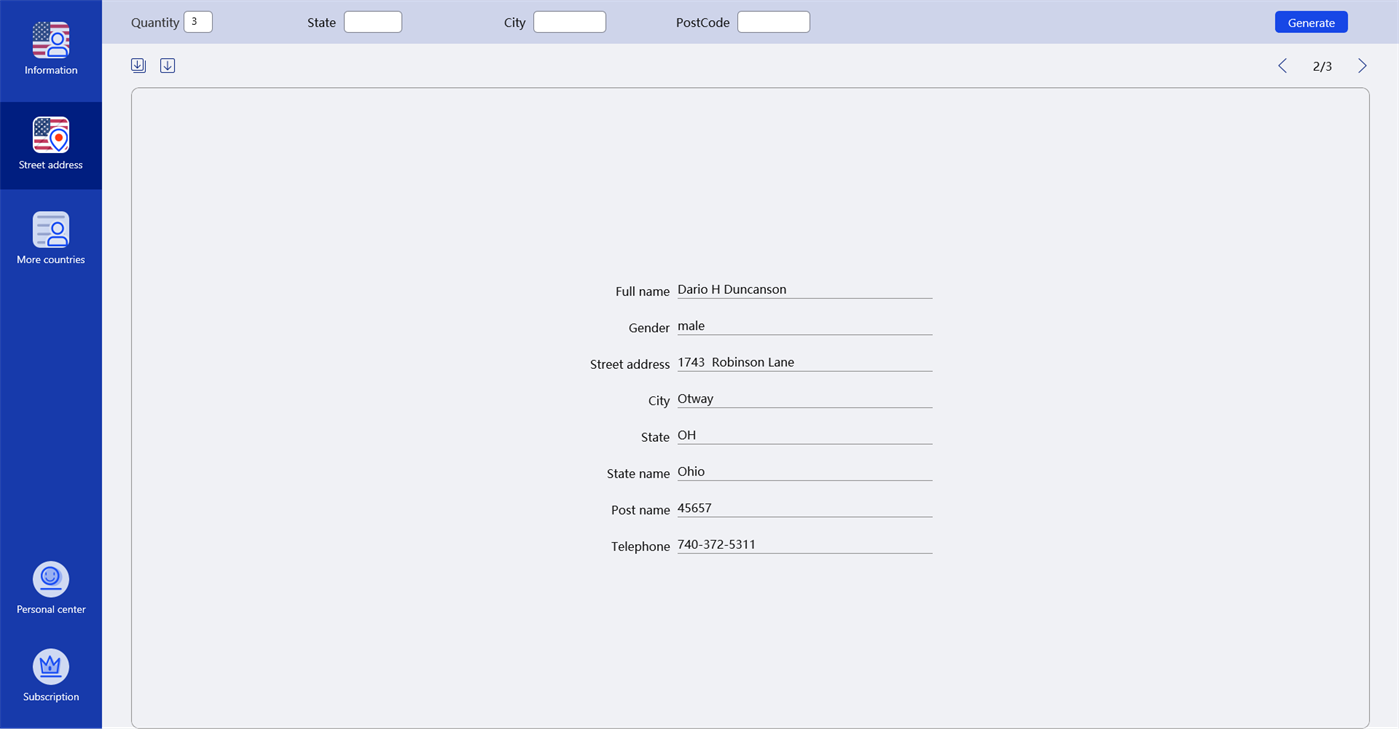Advance to the next address with the right chevron
Viewport: 1399px width, 729px height.
coord(1362,66)
